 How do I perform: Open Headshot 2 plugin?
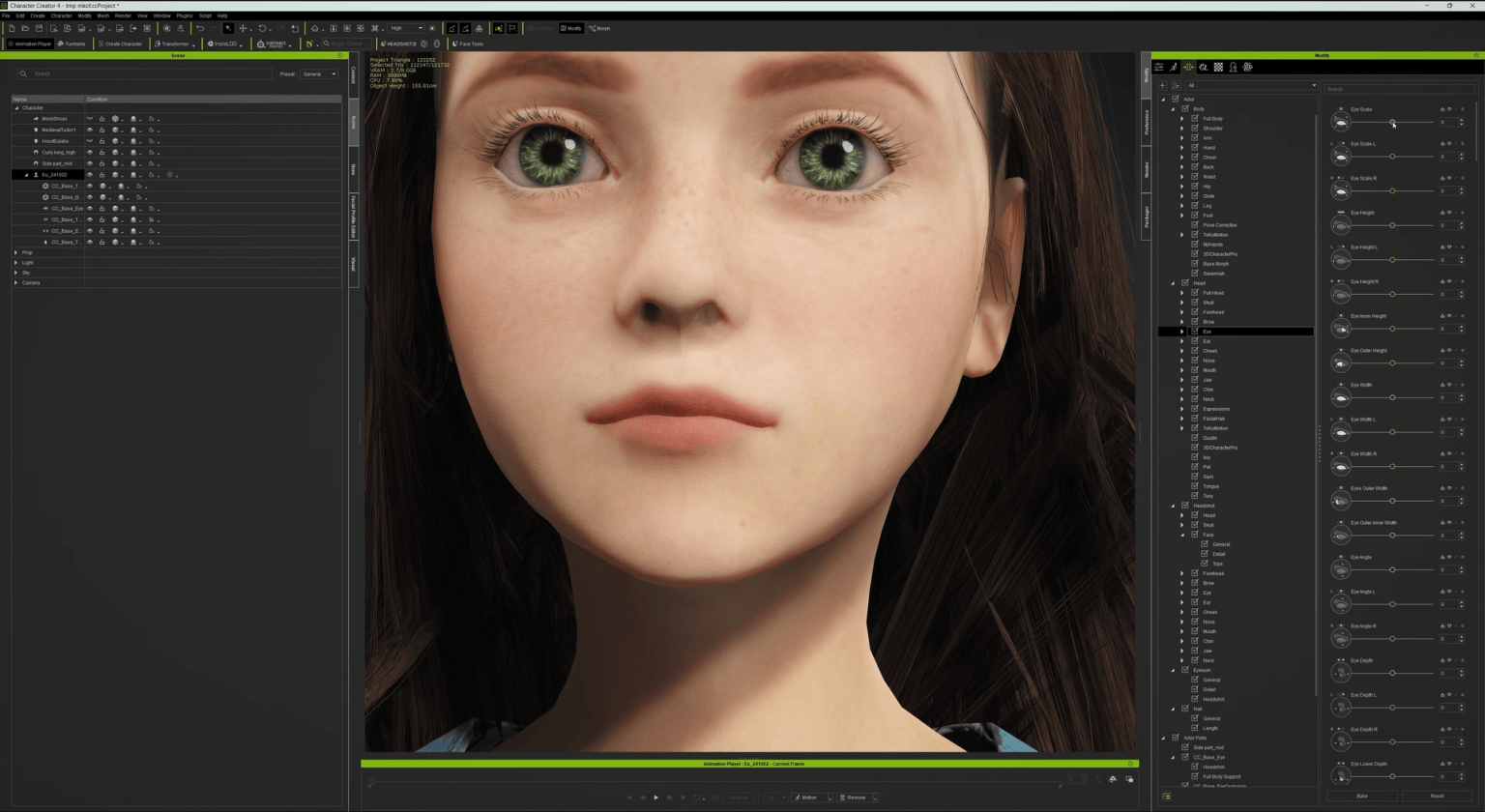[398, 43]
